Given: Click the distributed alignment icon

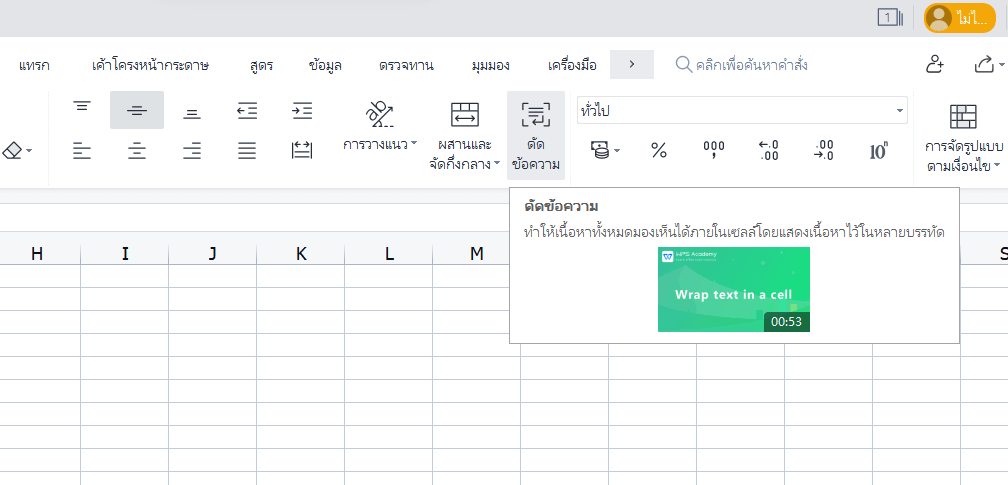Looking at the screenshot, I should [302, 151].
